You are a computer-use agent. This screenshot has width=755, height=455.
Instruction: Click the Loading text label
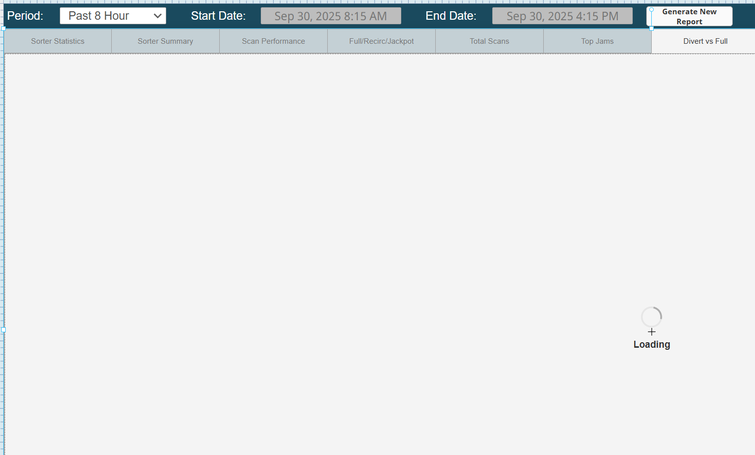point(651,345)
